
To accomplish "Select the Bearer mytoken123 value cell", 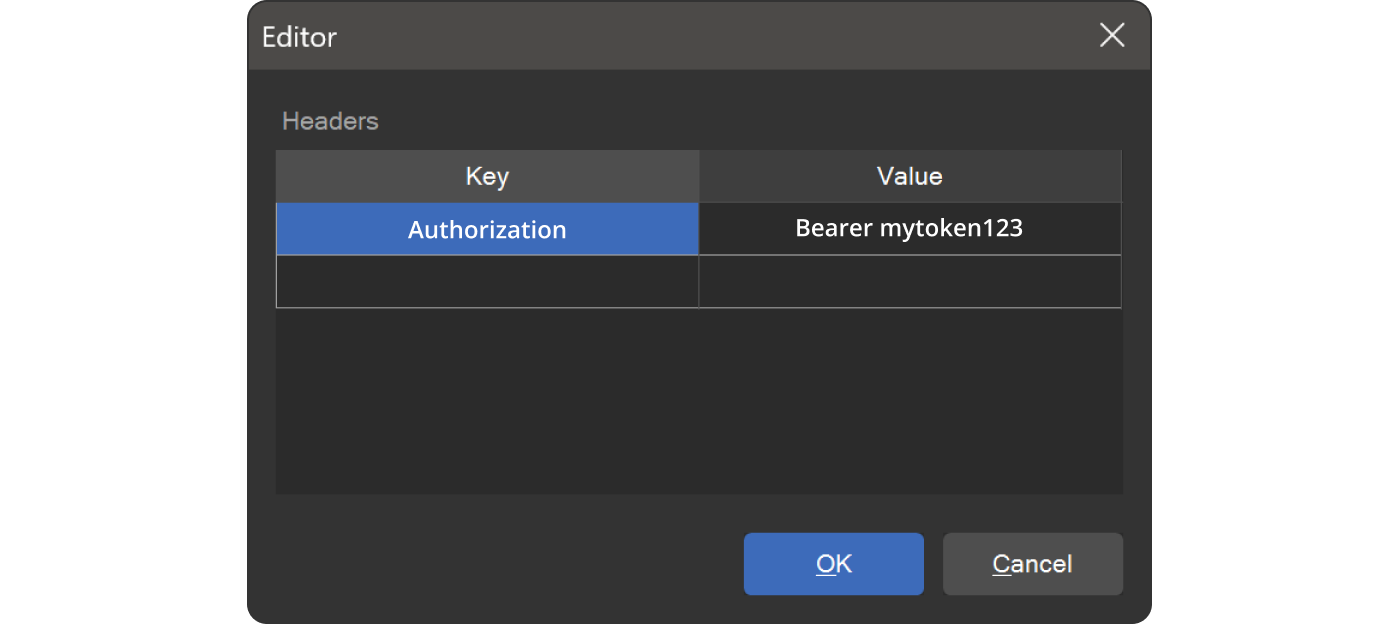I will [x=909, y=229].
